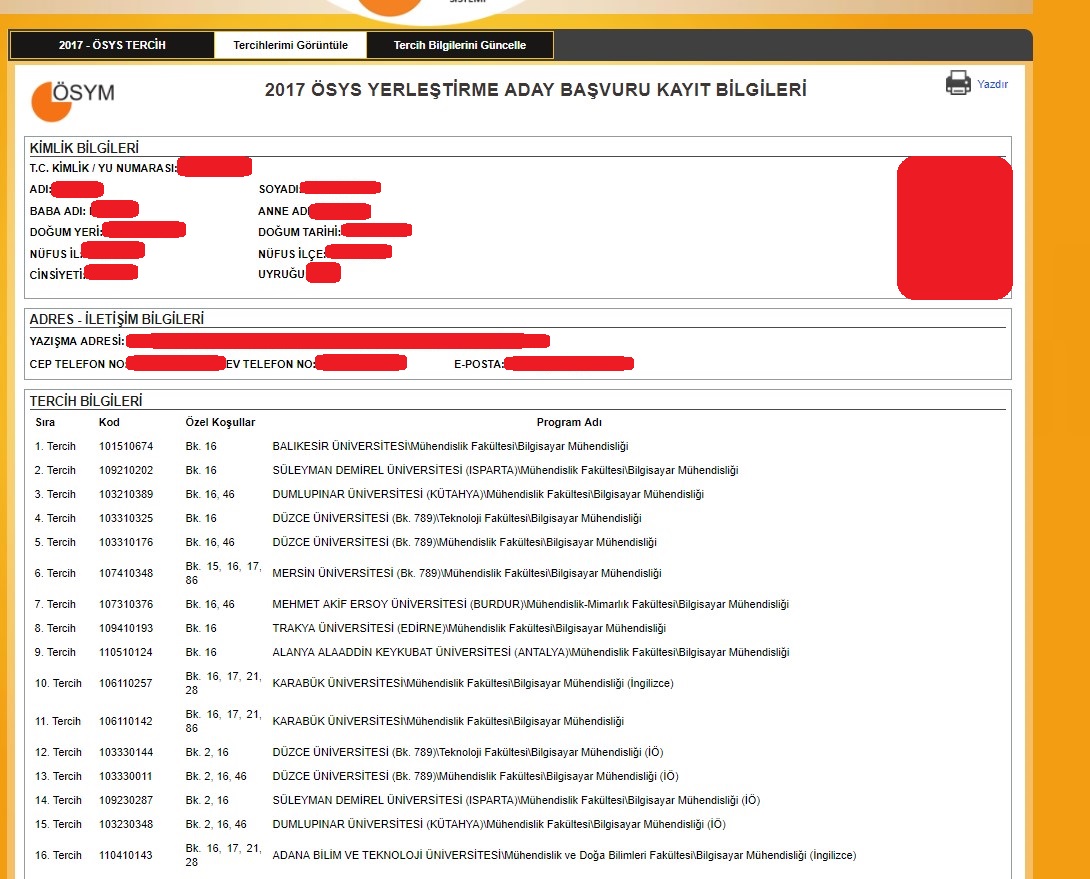Click the printer icon
The width and height of the screenshot is (1090, 879).
[x=958, y=84]
